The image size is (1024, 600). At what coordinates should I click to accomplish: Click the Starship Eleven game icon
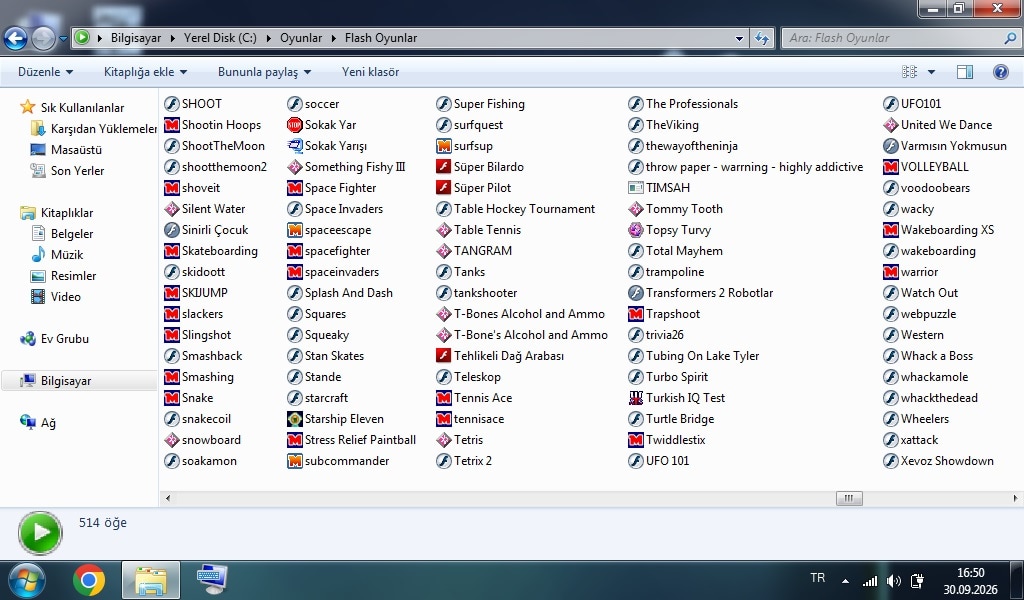click(x=295, y=418)
